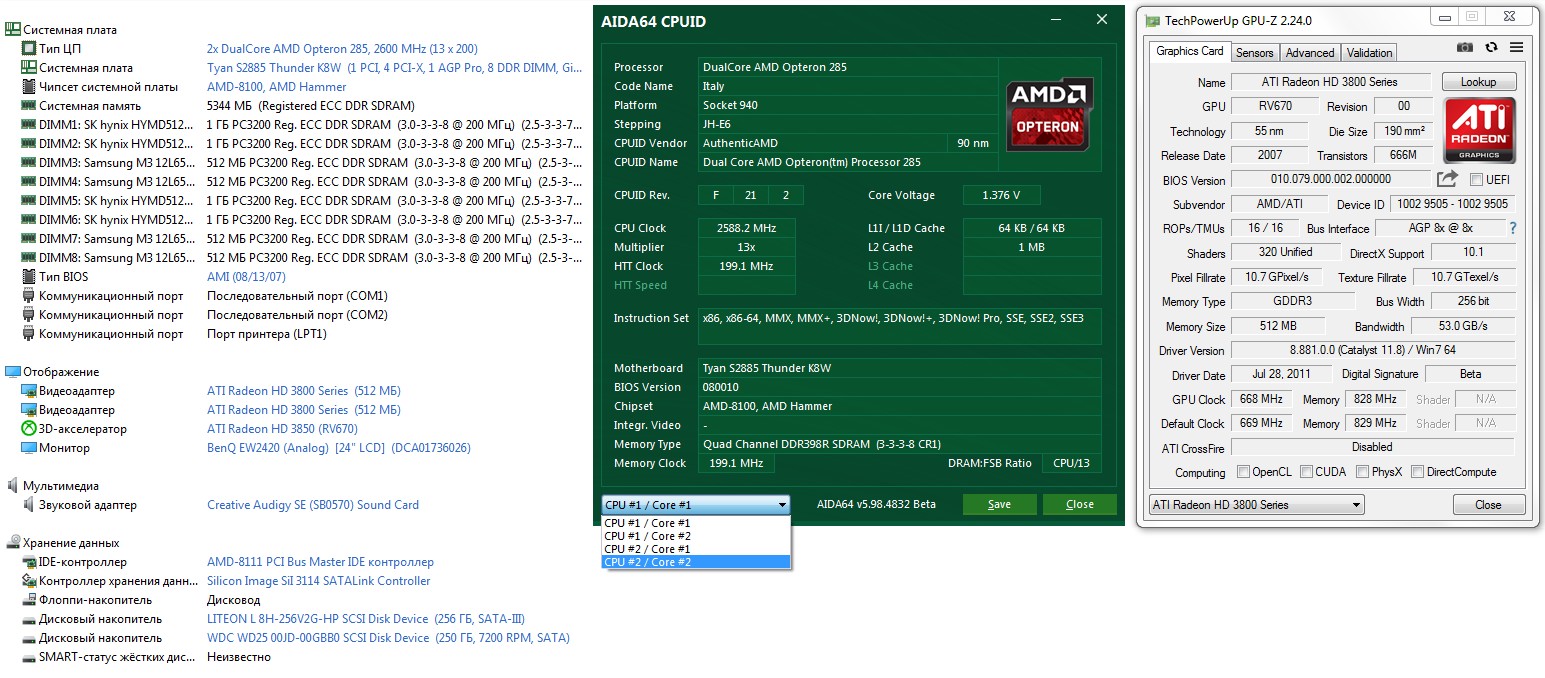The width and height of the screenshot is (1545, 678).
Task: Click the Хранение данных category icon
Action: coord(13,543)
